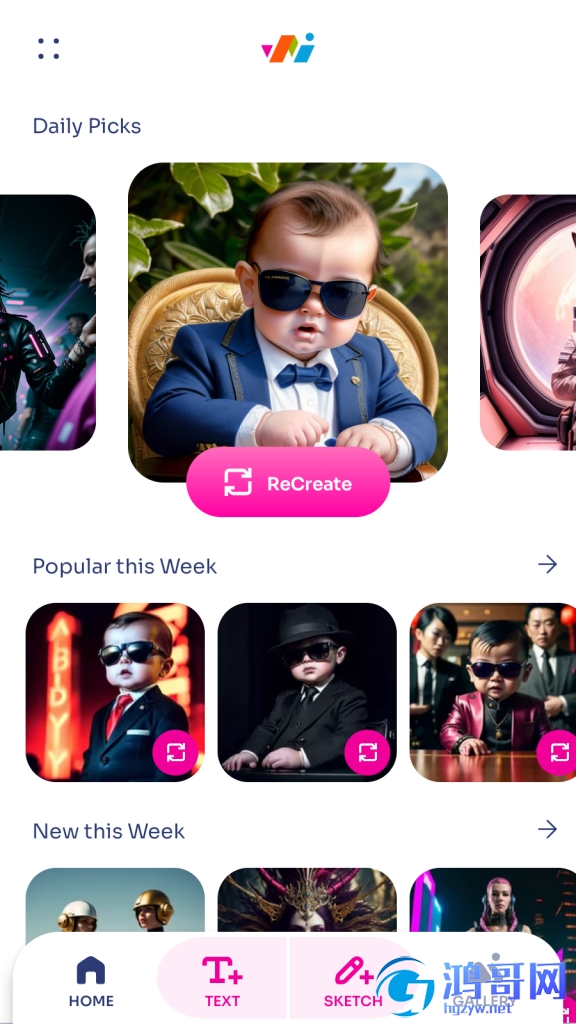Recreate the neon-sign baby image
The image size is (576, 1024).
(175, 753)
